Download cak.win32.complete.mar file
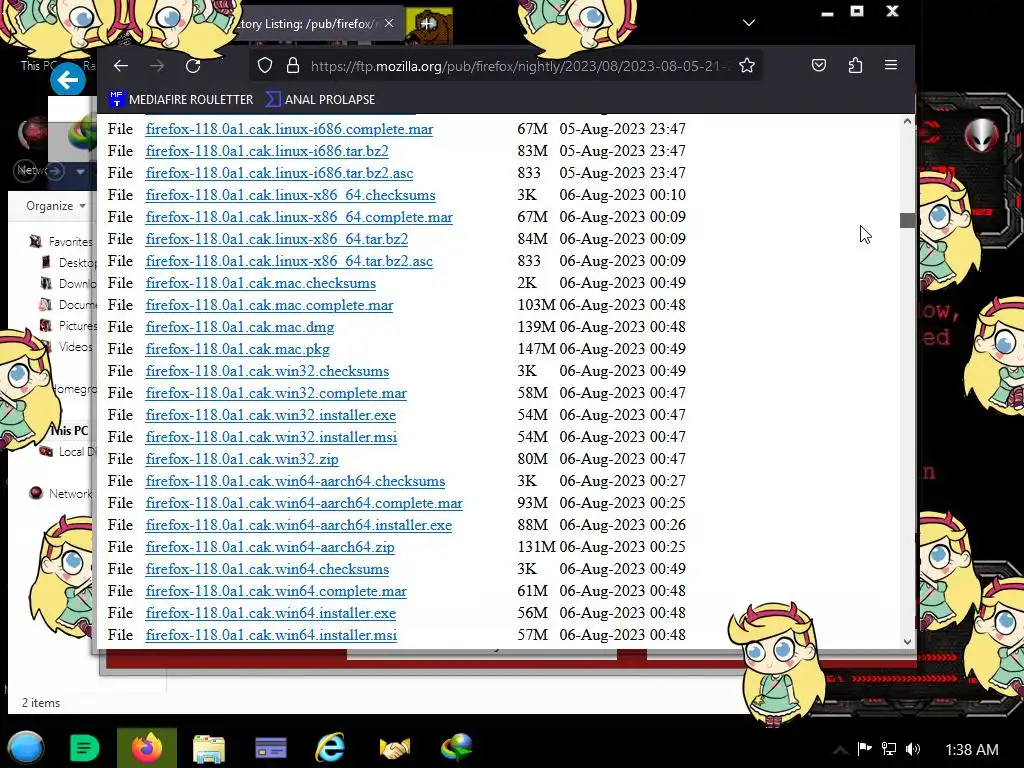1024x768 pixels. tap(276, 393)
